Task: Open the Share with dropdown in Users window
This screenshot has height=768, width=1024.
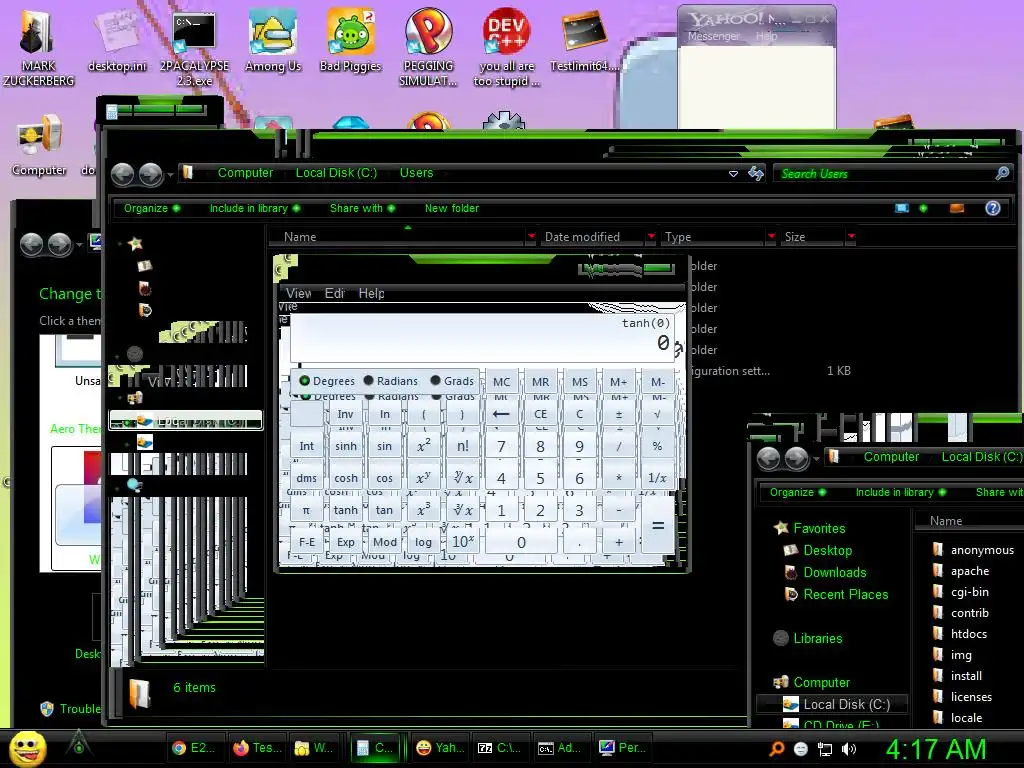Action: (x=362, y=208)
